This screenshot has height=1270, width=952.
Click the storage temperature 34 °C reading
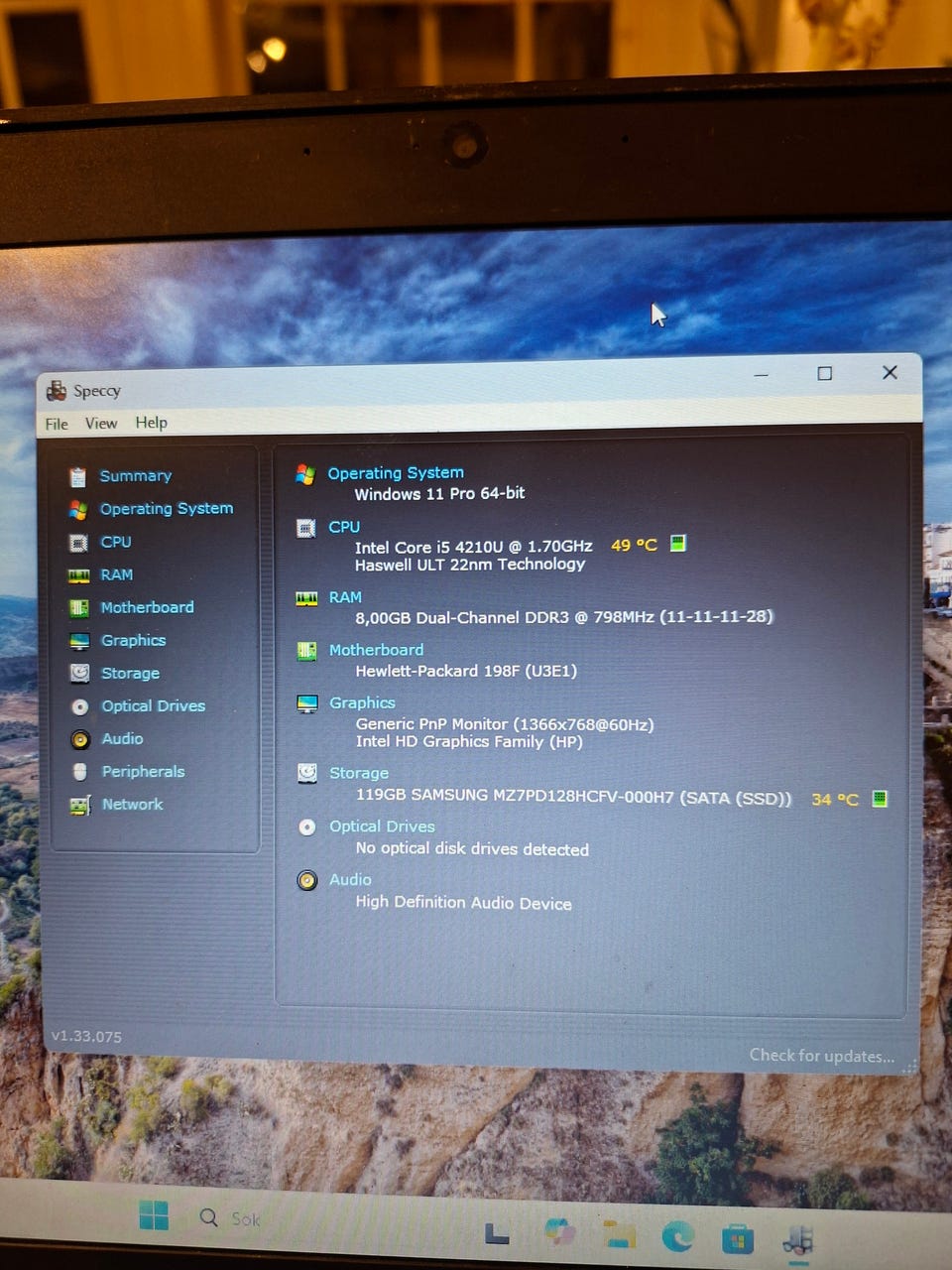click(x=835, y=799)
